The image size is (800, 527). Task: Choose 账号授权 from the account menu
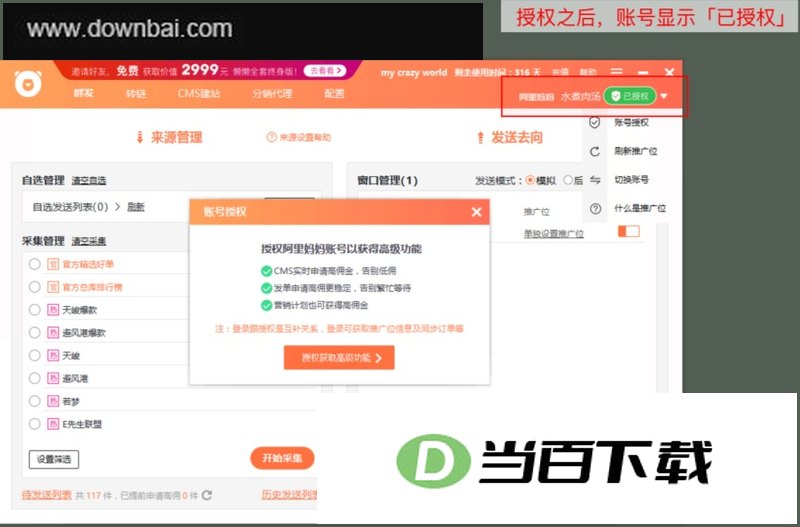coord(631,122)
